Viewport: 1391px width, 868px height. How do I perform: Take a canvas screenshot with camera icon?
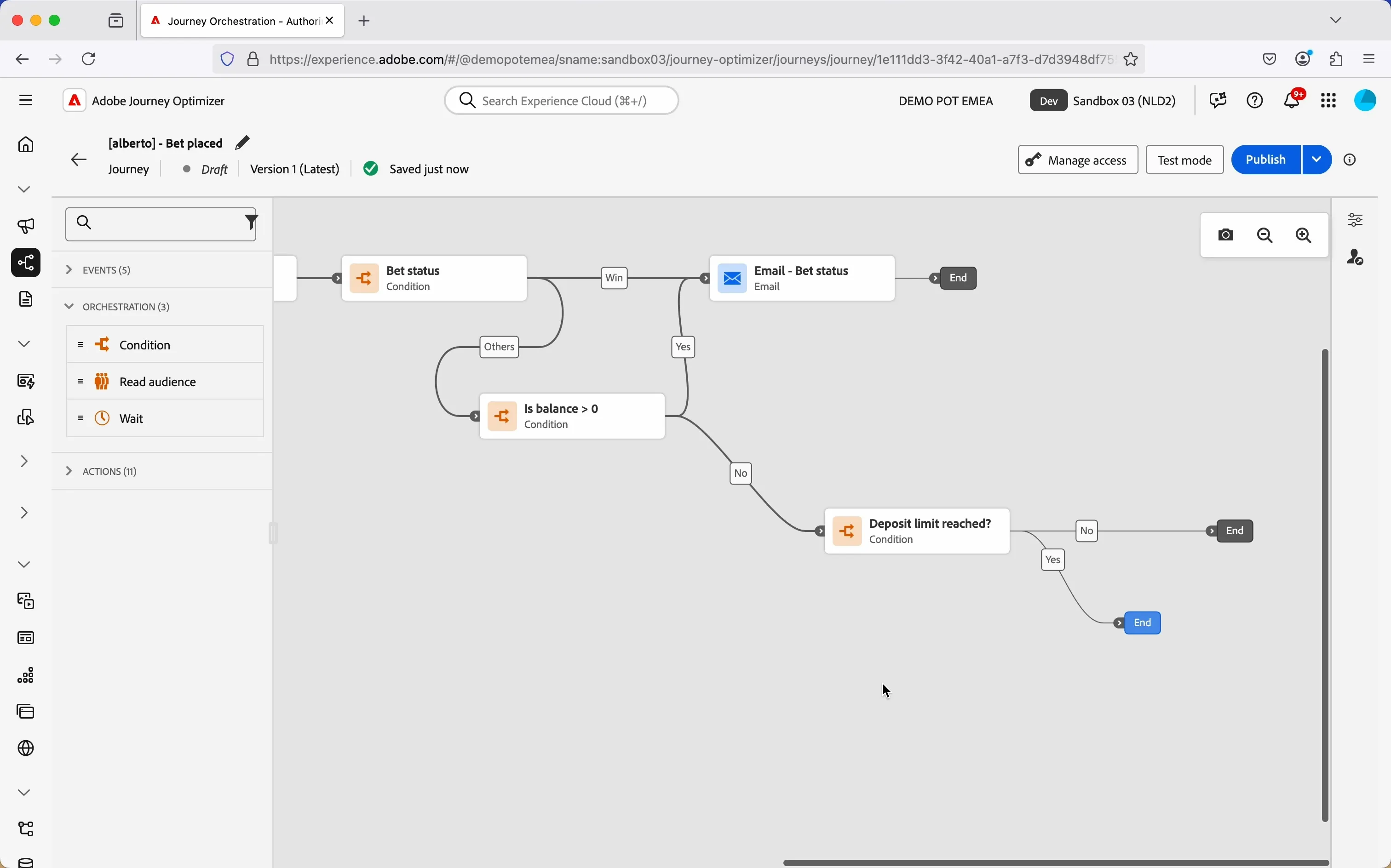click(1226, 235)
